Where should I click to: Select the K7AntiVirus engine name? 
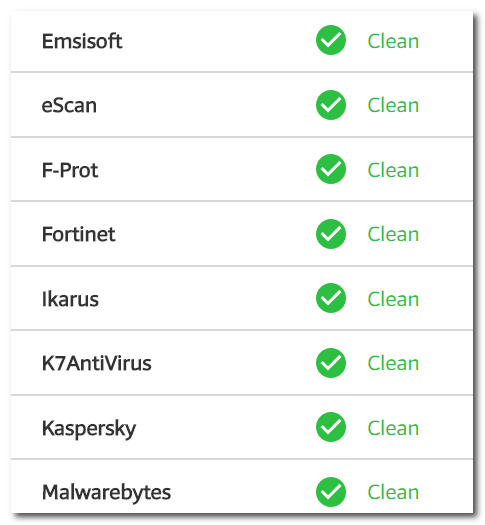pos(96,363)
